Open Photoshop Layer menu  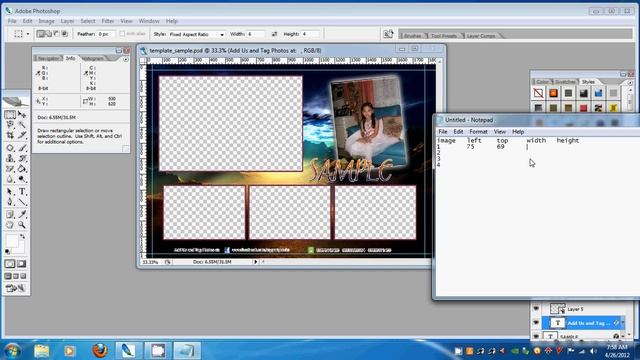click(x=67, y=21)
